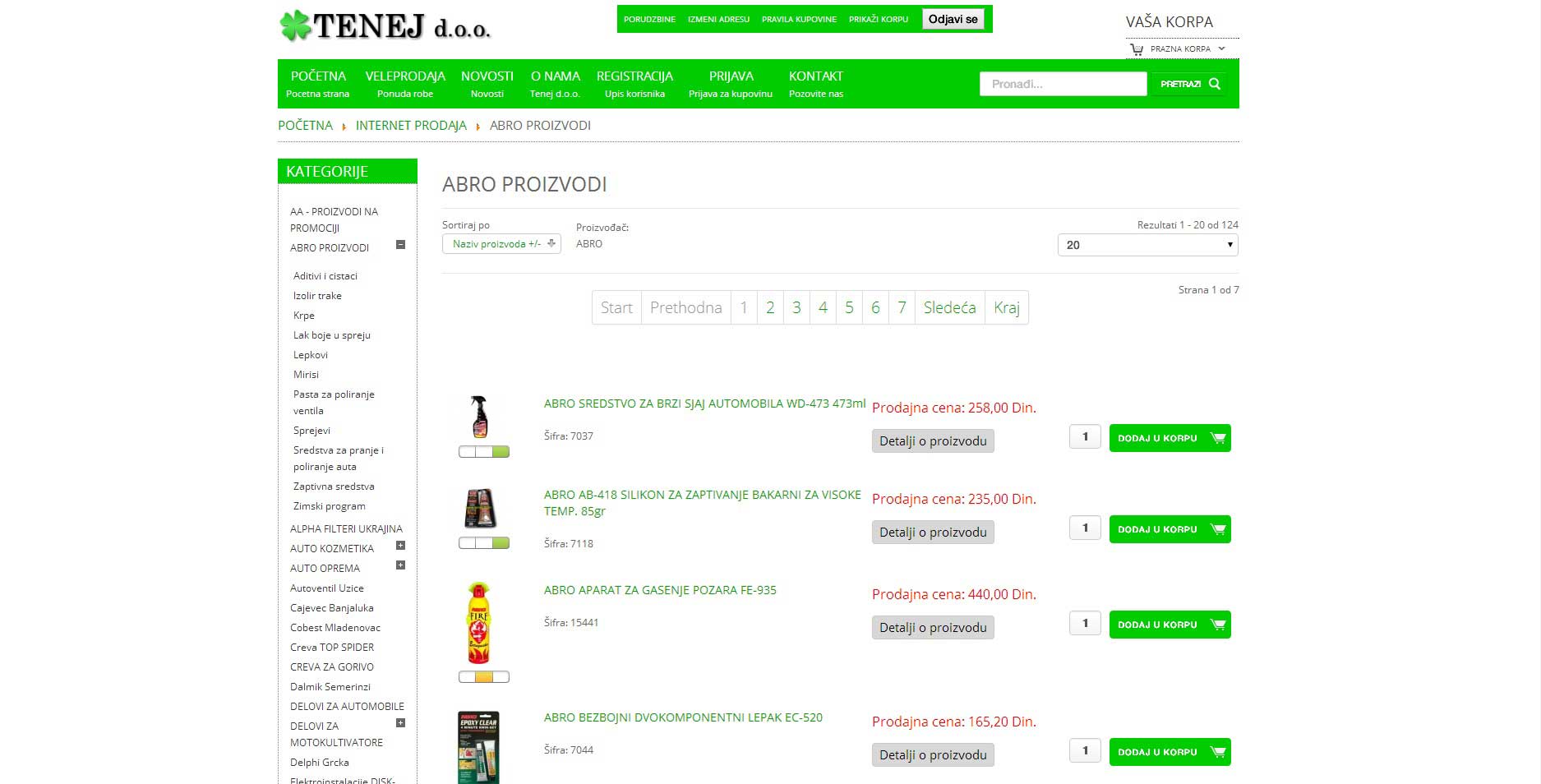Screen dimensions: 1541x784
Task: Open the NOVOSTI menu item
Action: pyautogui.click(x=487, y=83)
